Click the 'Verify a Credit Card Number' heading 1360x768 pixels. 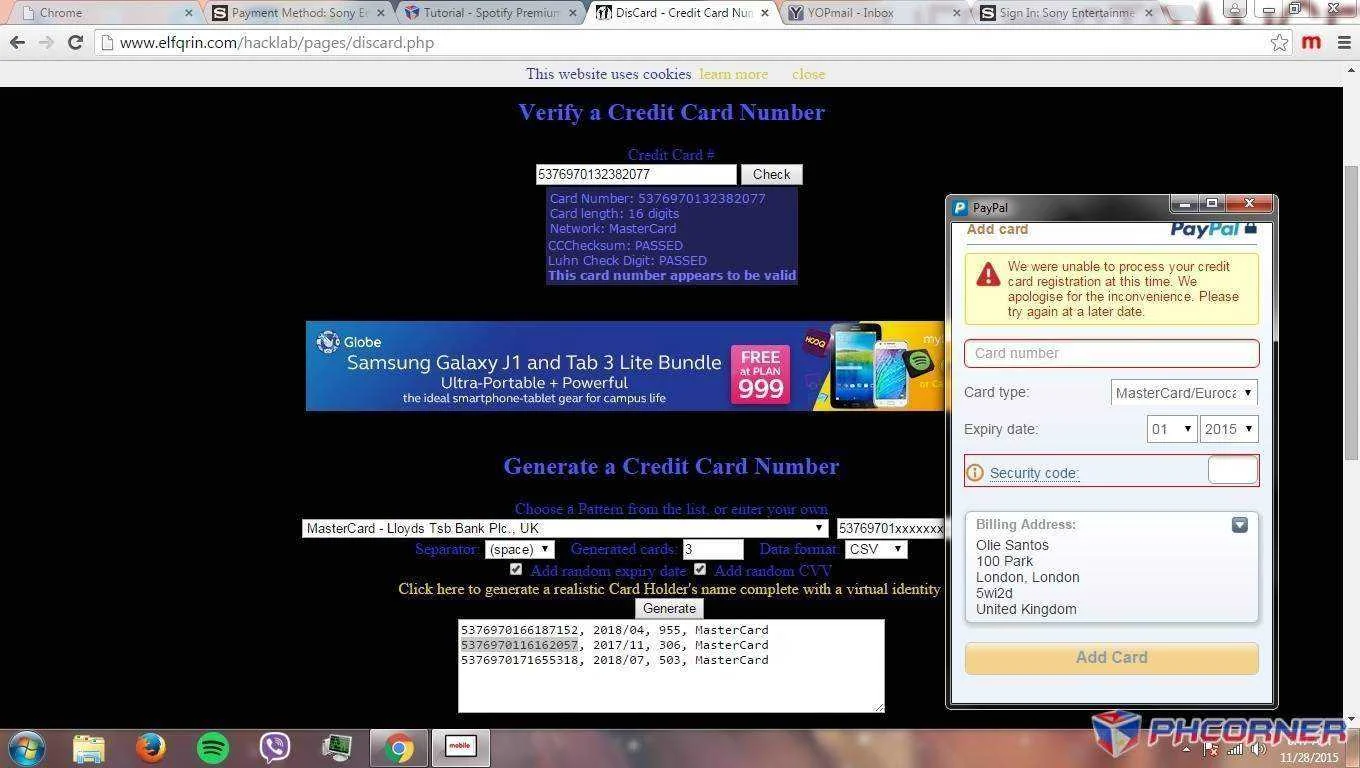672,112
